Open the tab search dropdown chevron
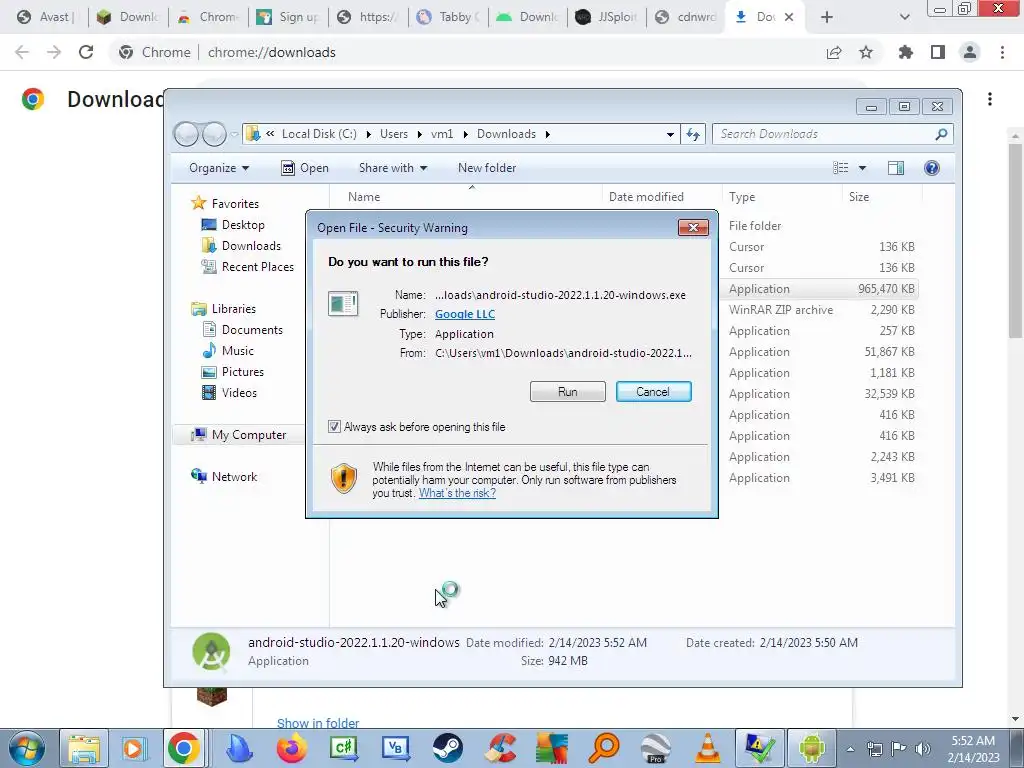The height and width of the screenshot is (768, 1024). [904, 17]
